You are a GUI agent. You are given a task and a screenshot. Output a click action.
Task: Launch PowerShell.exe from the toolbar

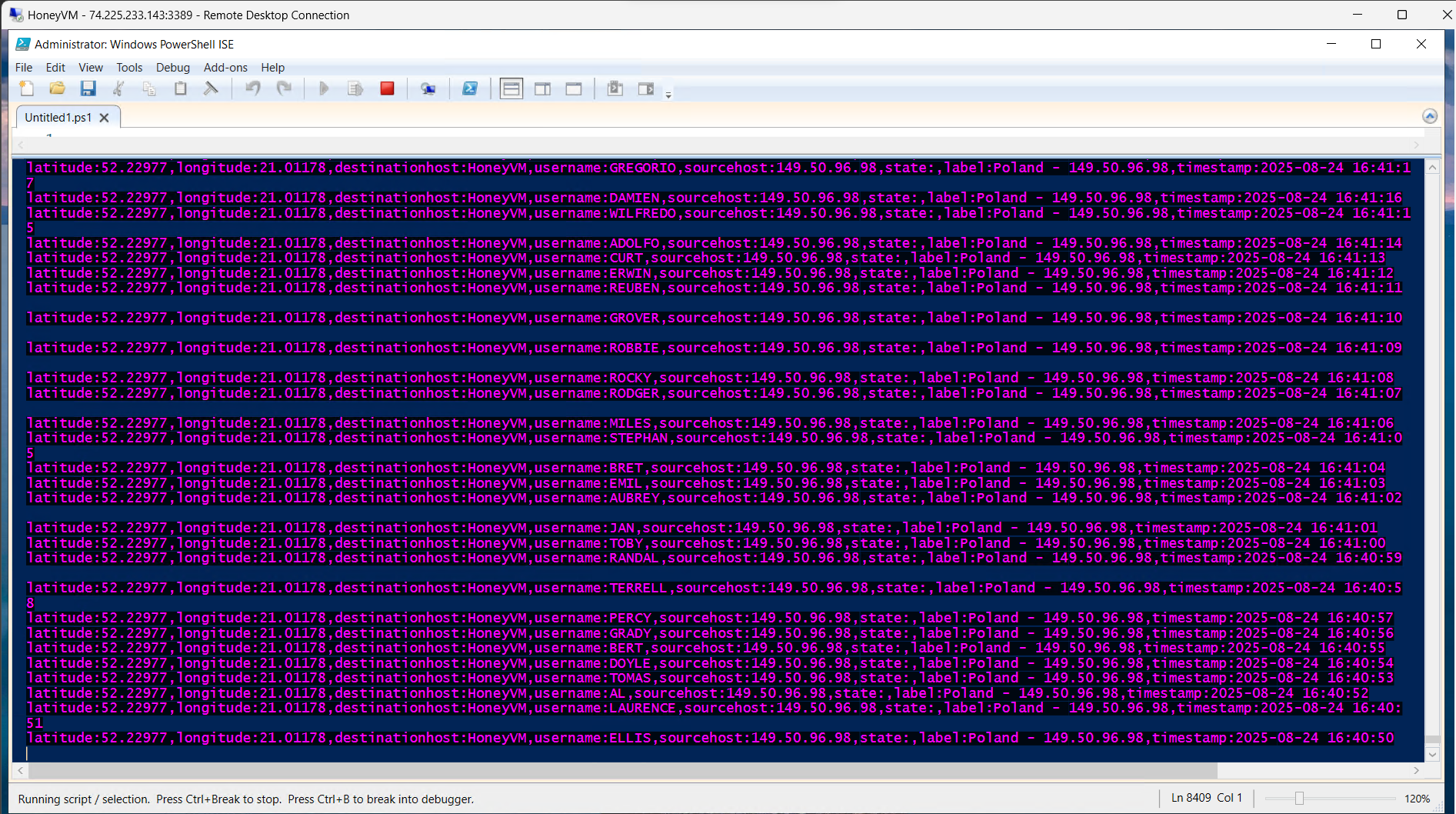(470, 88)
